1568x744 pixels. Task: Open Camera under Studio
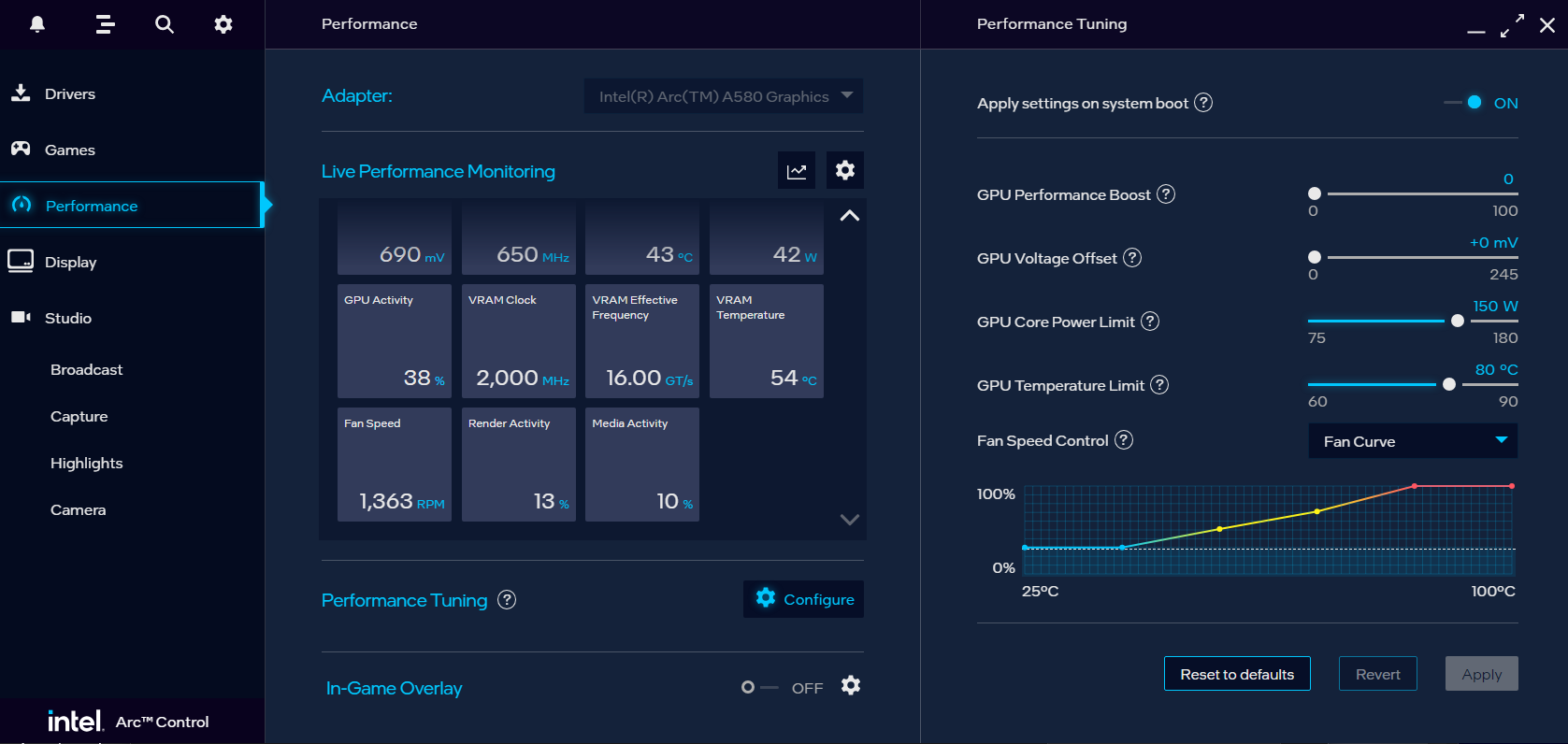[x=79, y=509]
